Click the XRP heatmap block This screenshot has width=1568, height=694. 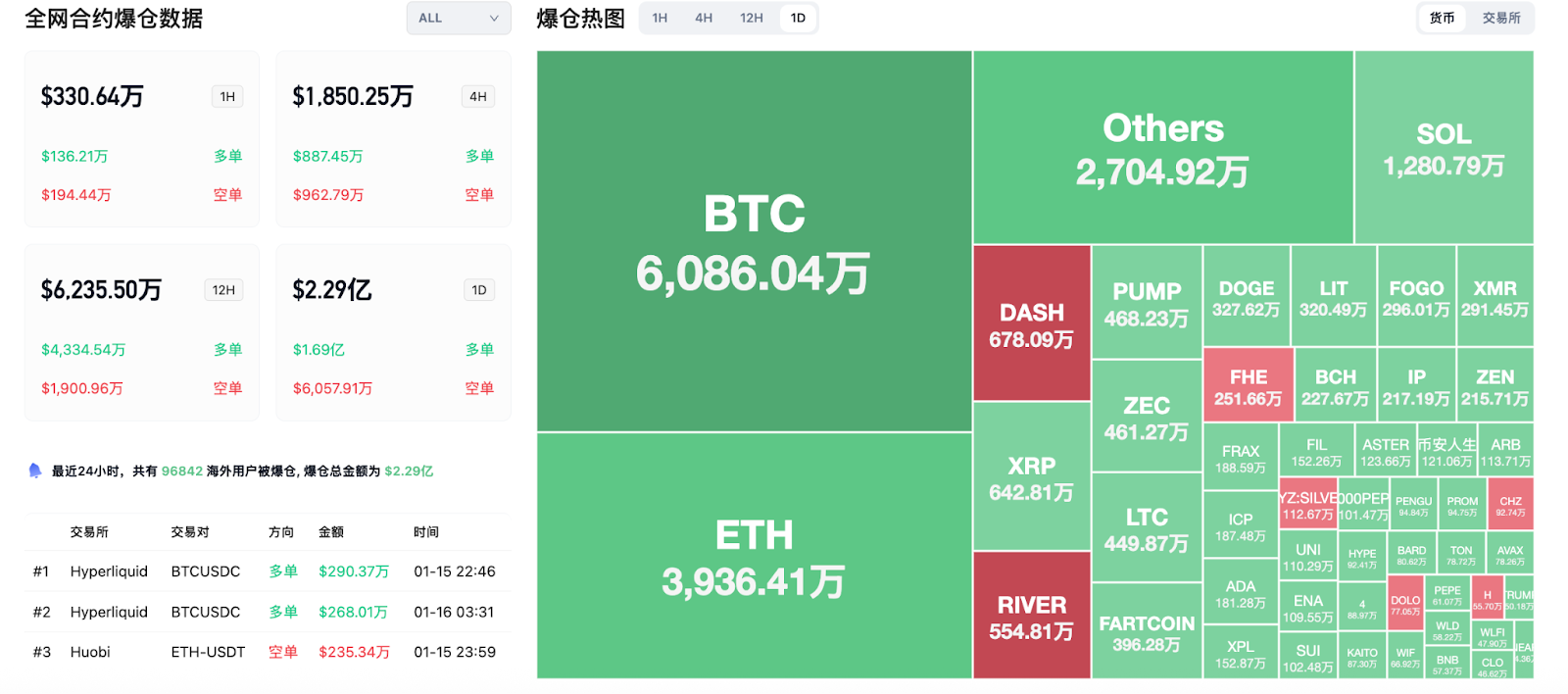coord(1030,478)
